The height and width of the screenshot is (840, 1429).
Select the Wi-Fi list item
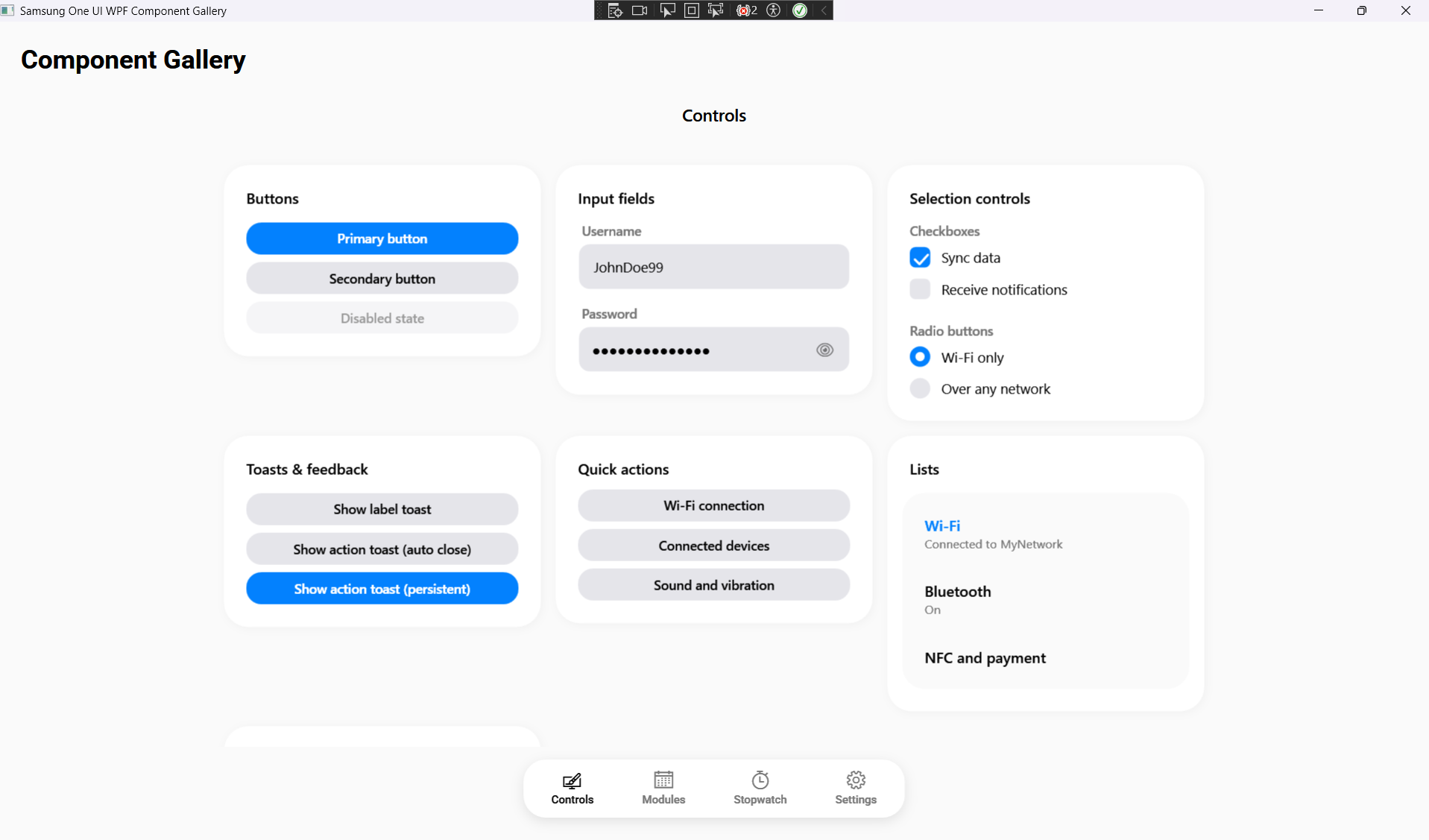(x=1045, y=534)
